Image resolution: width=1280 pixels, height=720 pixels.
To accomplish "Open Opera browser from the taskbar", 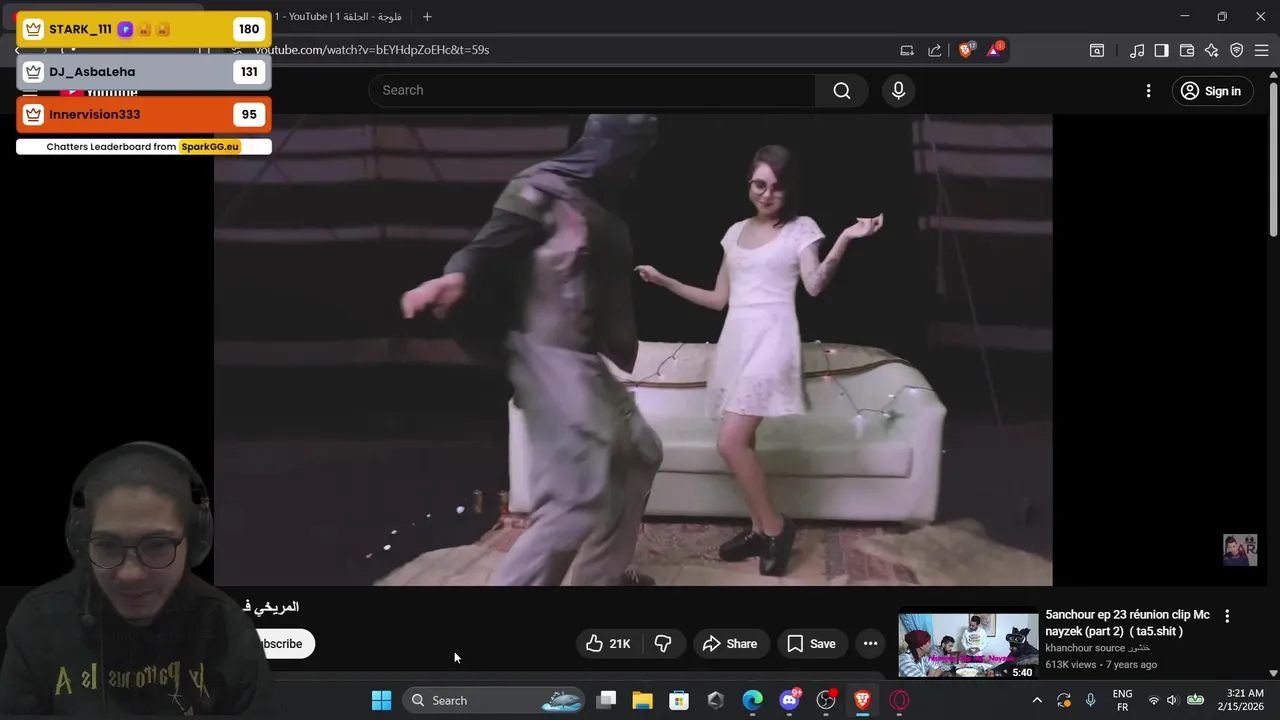I will click(899, 700).
